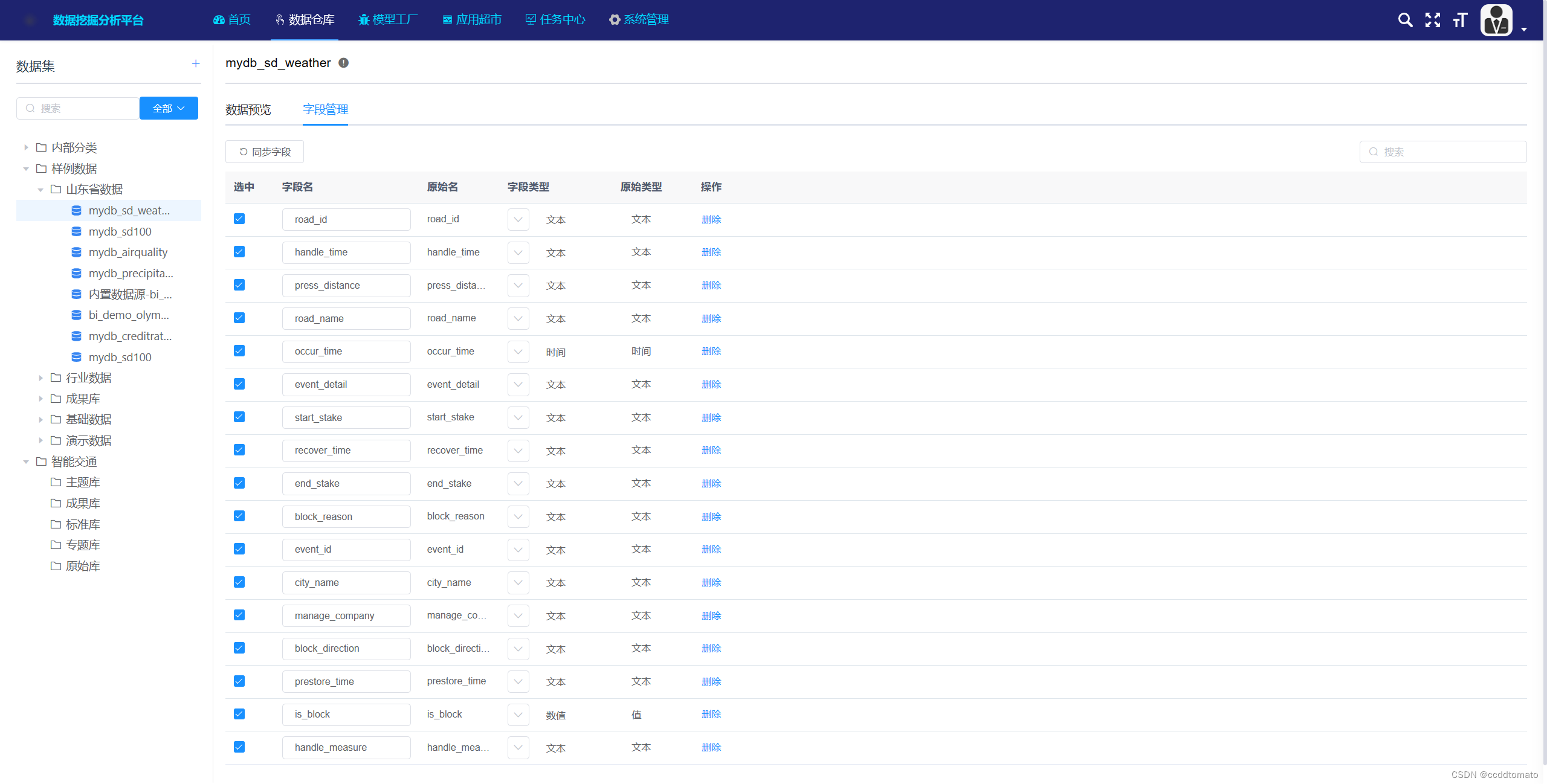
Task: Click the 同步字段 button
Action: [265, 152]
